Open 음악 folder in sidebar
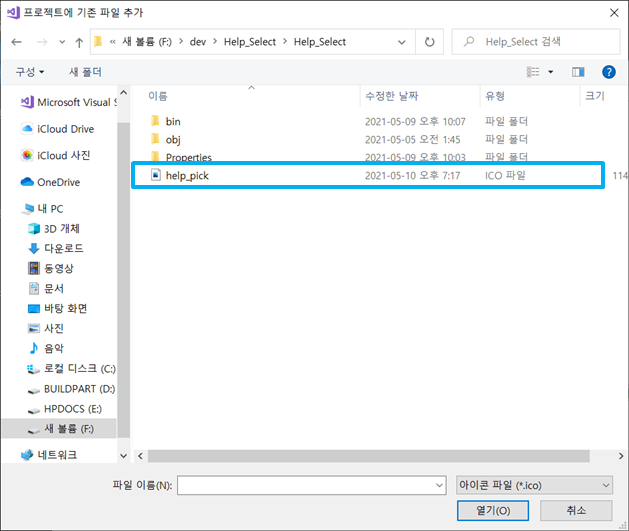The width and height of the screenshot is (629, 531). coord(46,348)
